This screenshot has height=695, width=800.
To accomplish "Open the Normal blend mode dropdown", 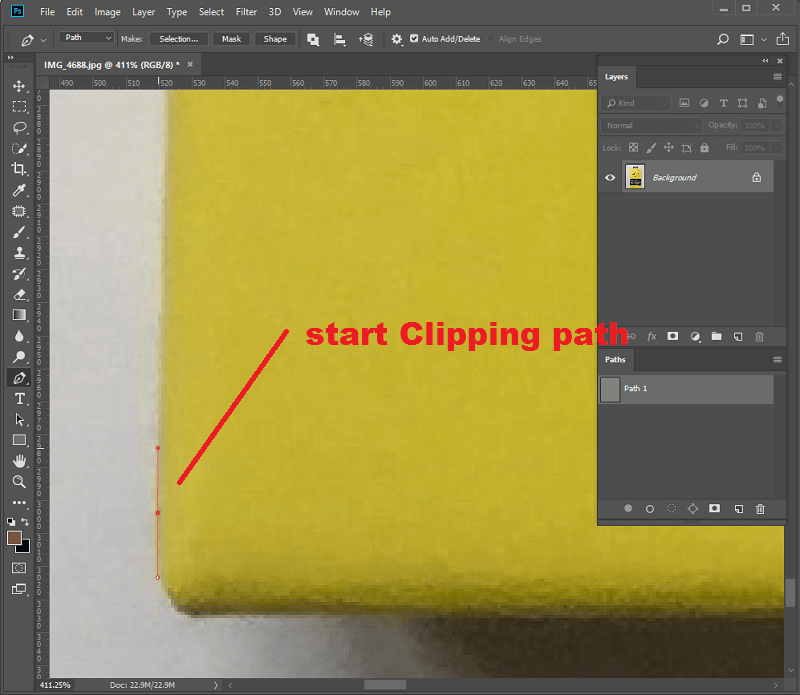I will point(652,125).
